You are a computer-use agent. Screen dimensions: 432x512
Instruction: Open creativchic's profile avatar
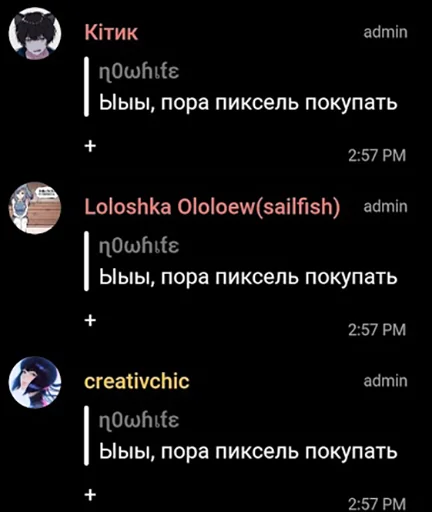(35, 382)
